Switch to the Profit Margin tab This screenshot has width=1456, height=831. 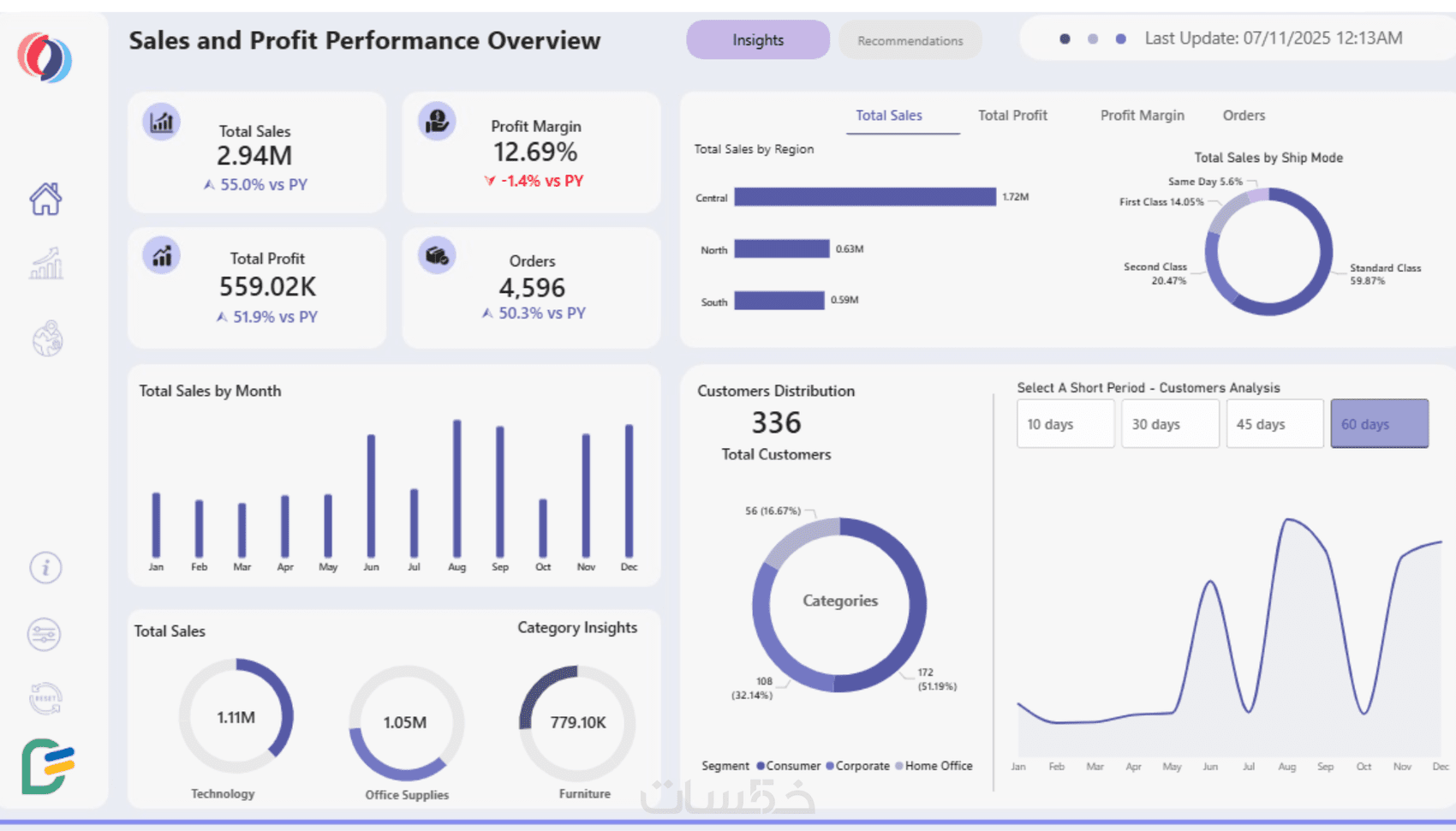[x=1142, y=116]
